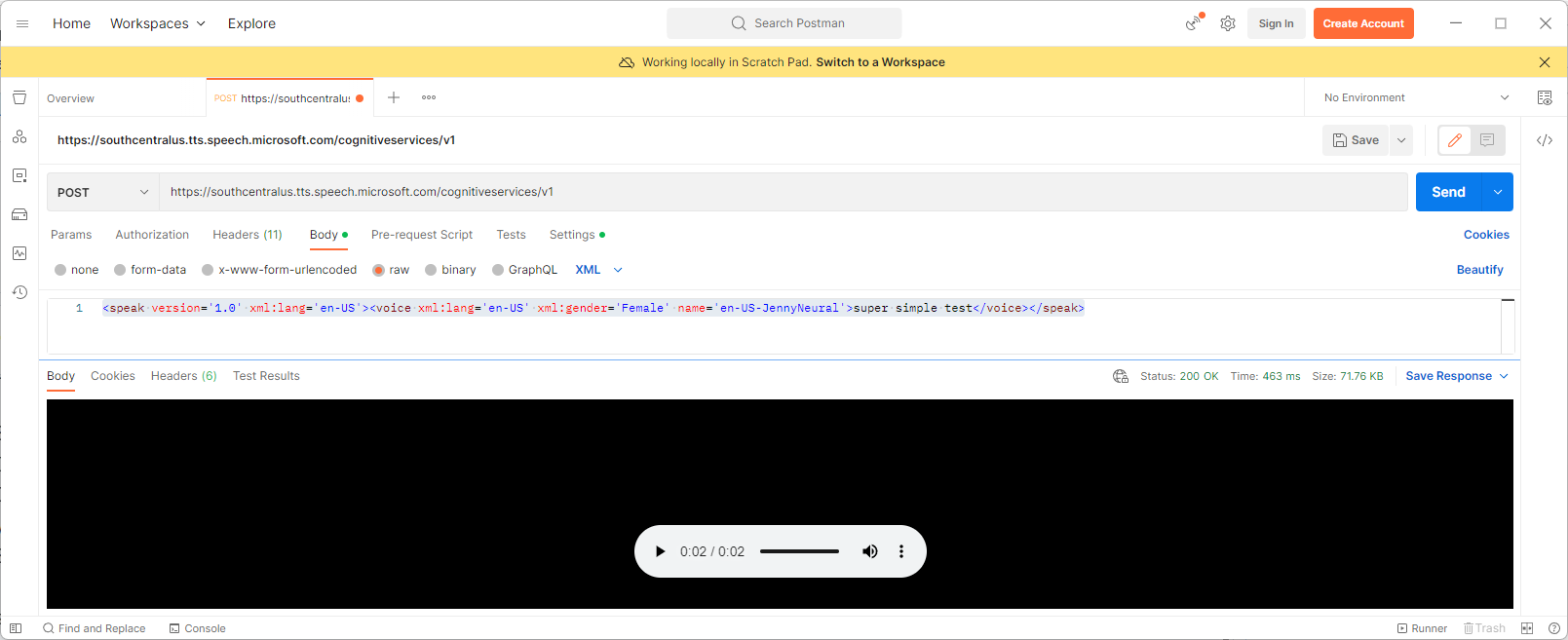Open the environment quick look icon
This screenshot has height=640, width=1568.
point(1545,97)
